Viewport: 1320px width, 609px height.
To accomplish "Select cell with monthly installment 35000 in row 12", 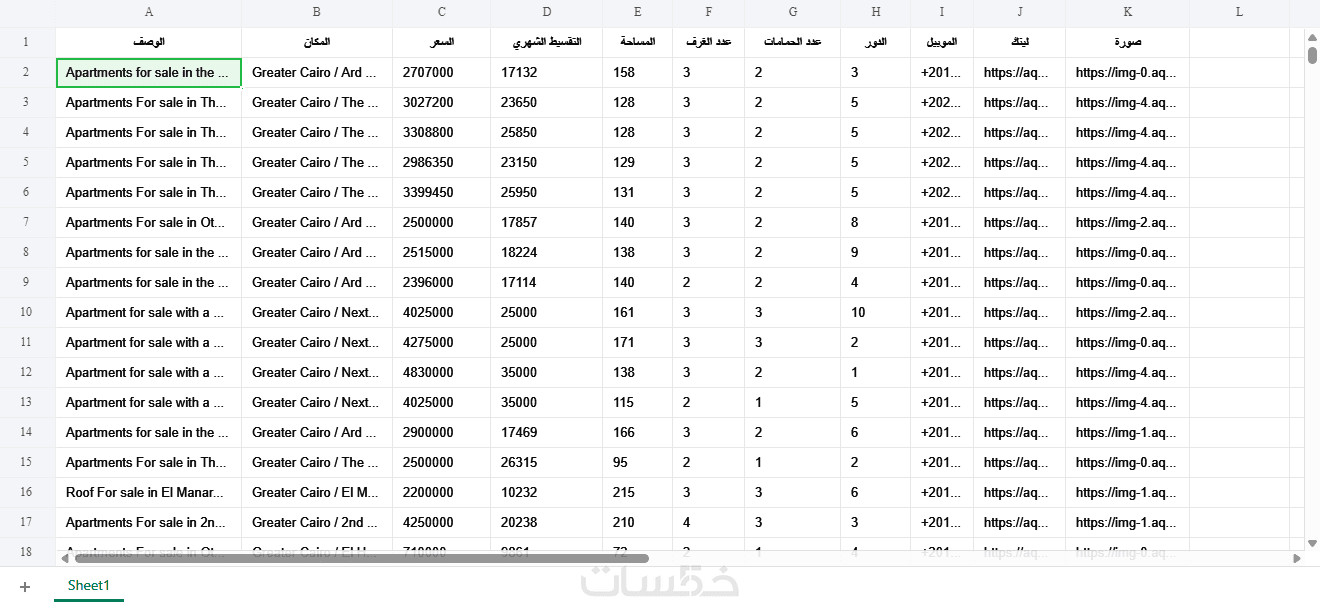I will (x=547, y=372).
